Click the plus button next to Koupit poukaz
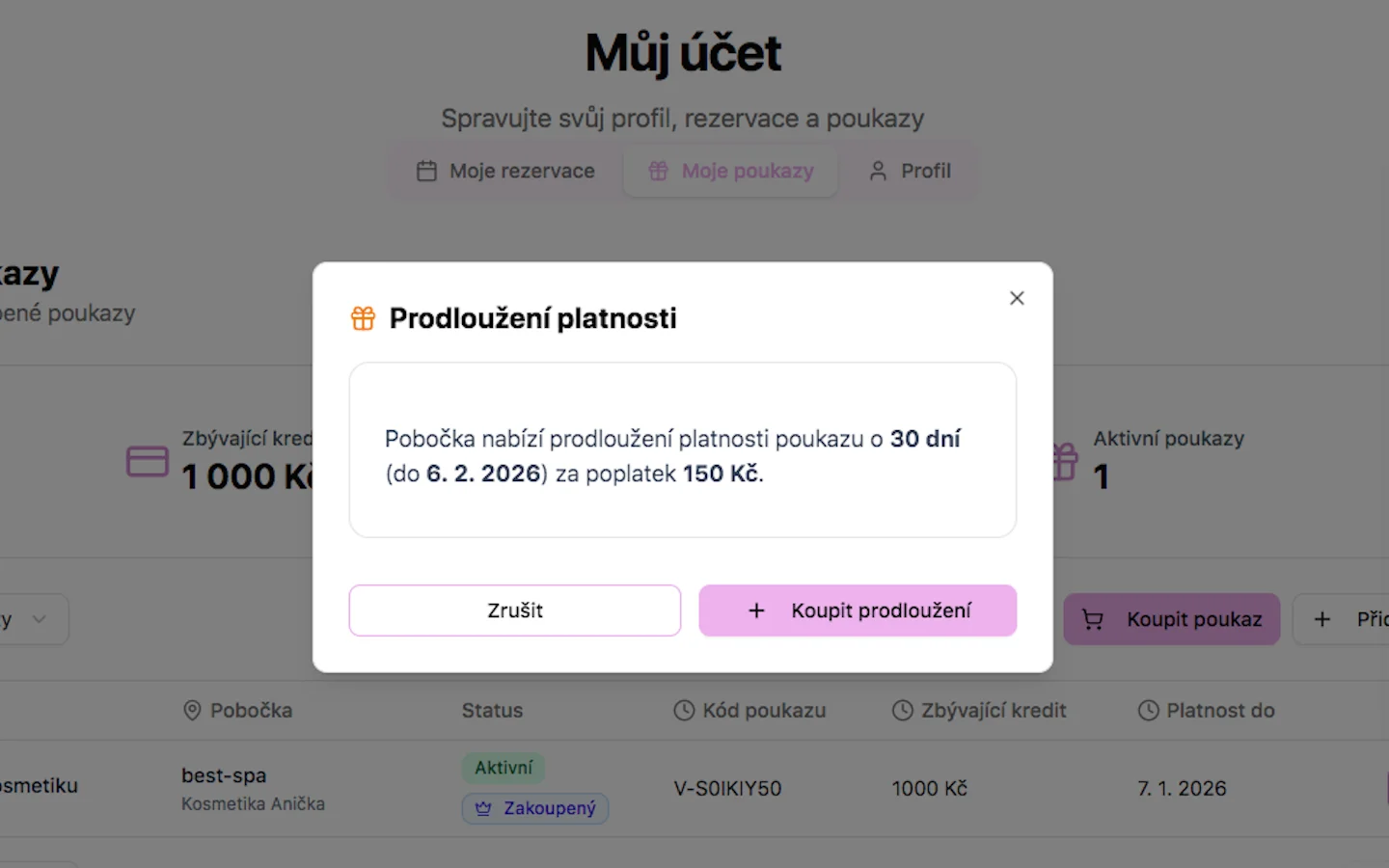The image size is (1389, 868). click(1322, 619)
